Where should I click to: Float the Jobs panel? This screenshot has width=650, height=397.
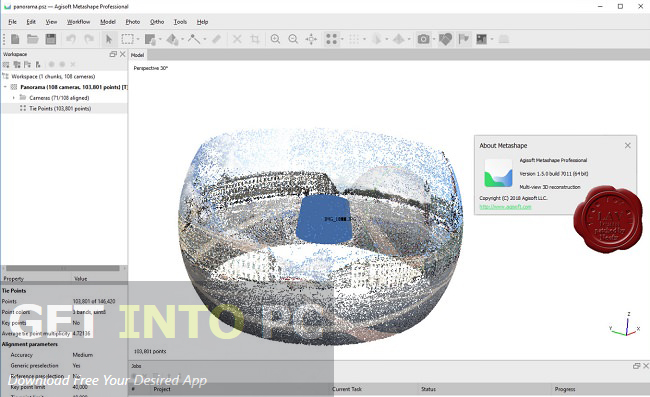(637, 366)
